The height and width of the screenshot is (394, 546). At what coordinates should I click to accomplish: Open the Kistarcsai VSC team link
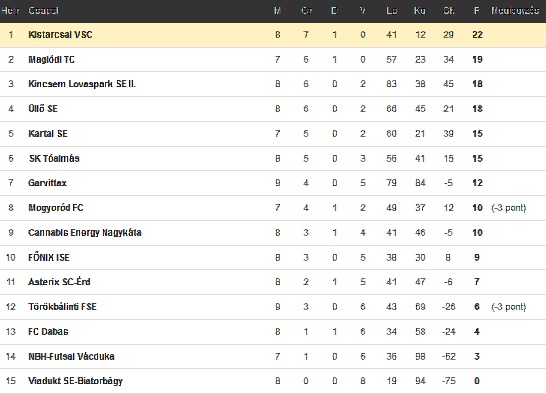click(60, 34)
